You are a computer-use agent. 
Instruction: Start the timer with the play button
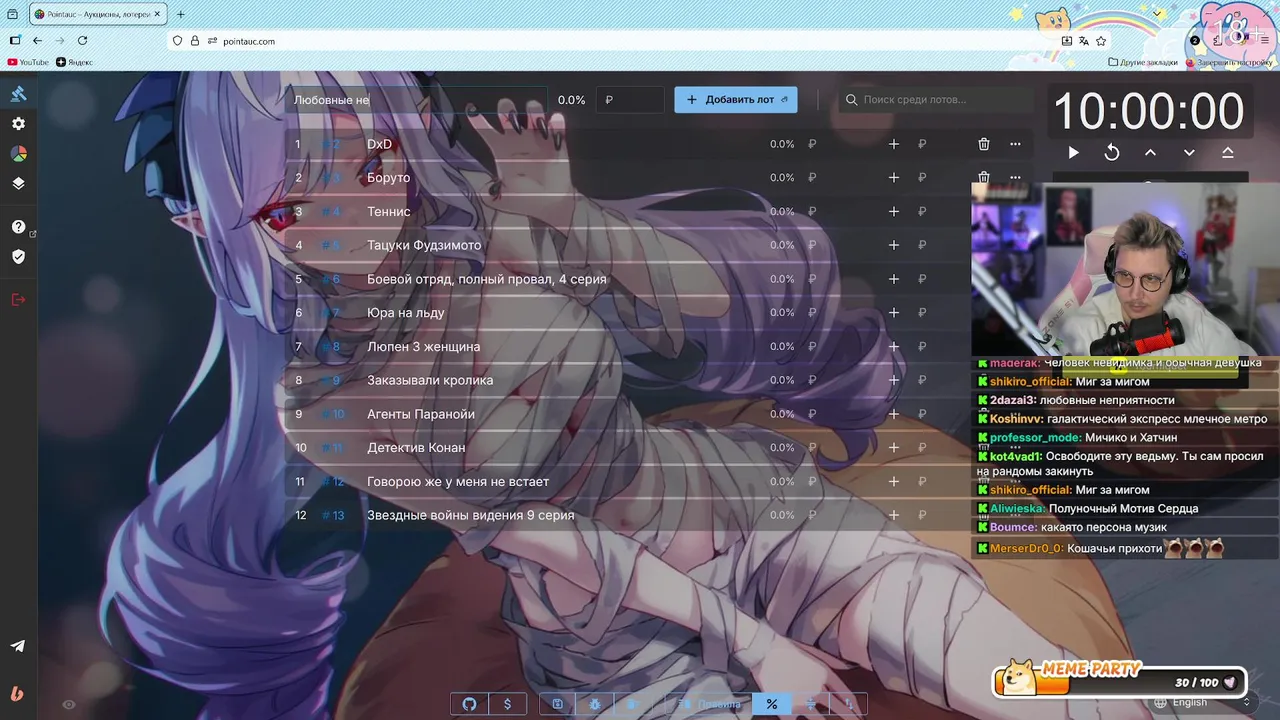pos(1073,152)
